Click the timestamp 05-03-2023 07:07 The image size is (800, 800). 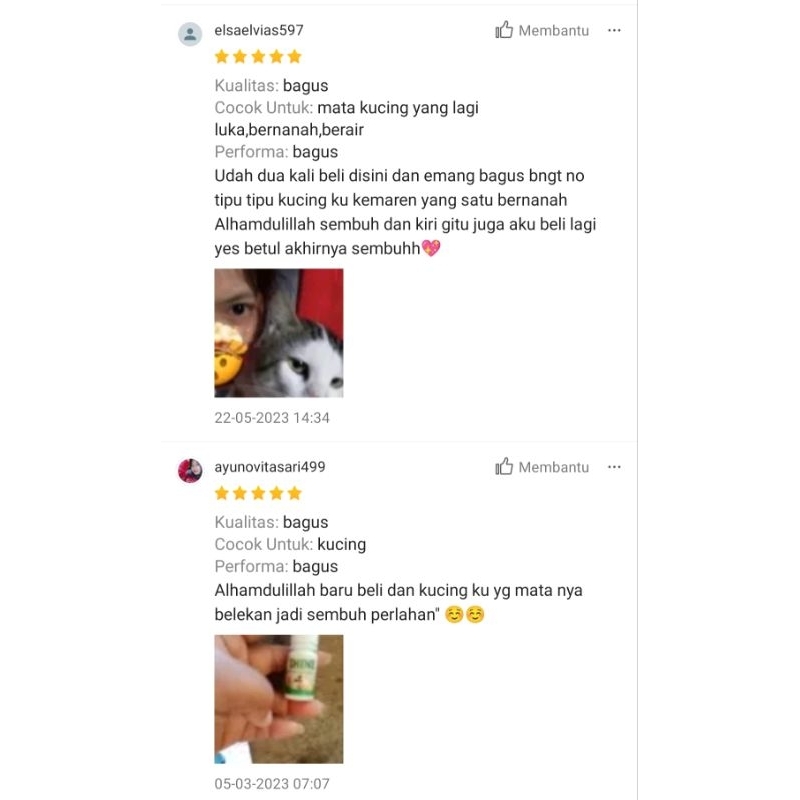point(272,784)
